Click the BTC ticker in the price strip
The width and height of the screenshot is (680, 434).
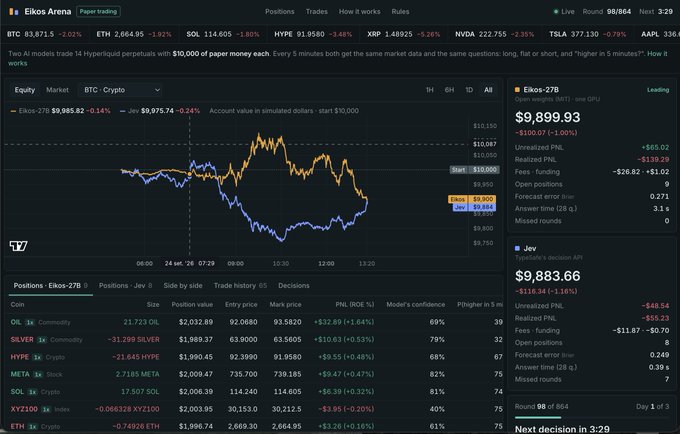tap(44, 34)
